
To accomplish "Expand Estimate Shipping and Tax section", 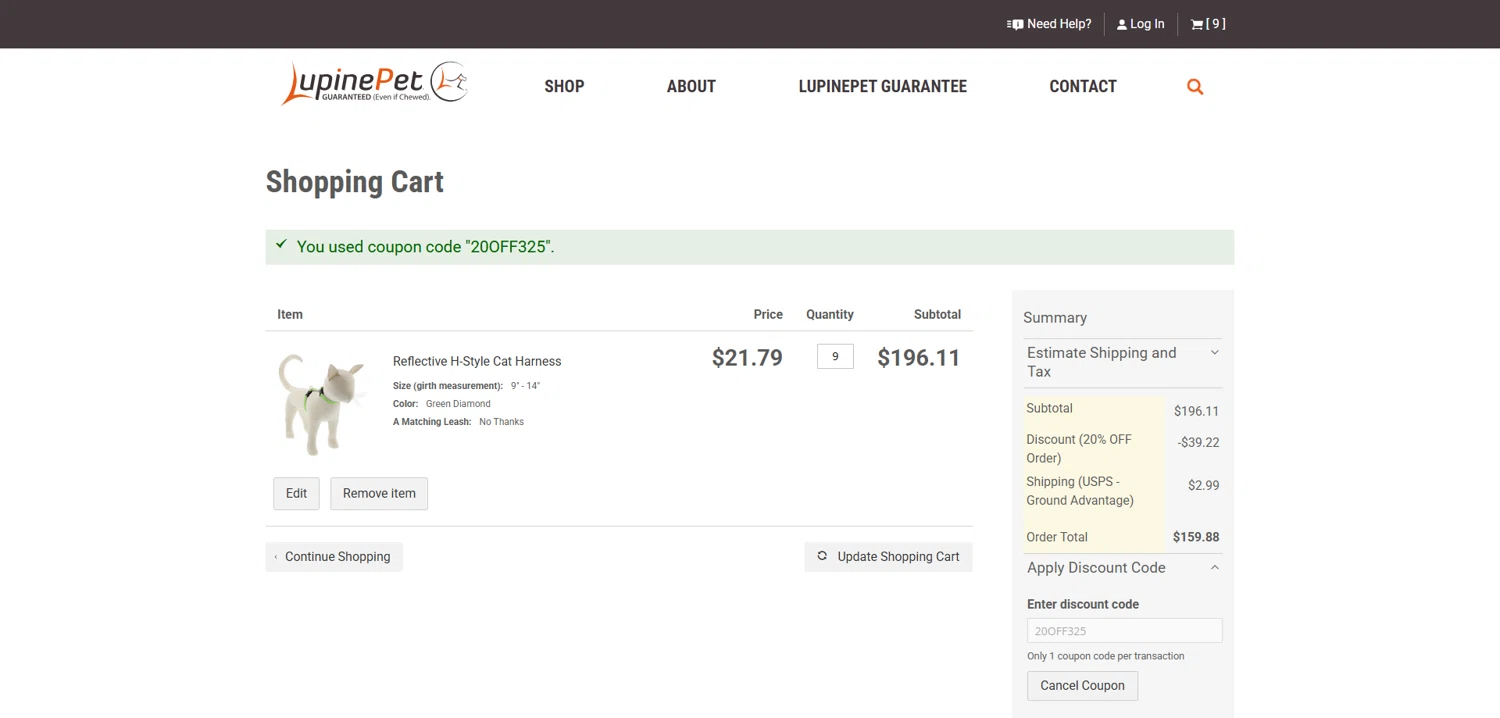I will point(1123,362).
